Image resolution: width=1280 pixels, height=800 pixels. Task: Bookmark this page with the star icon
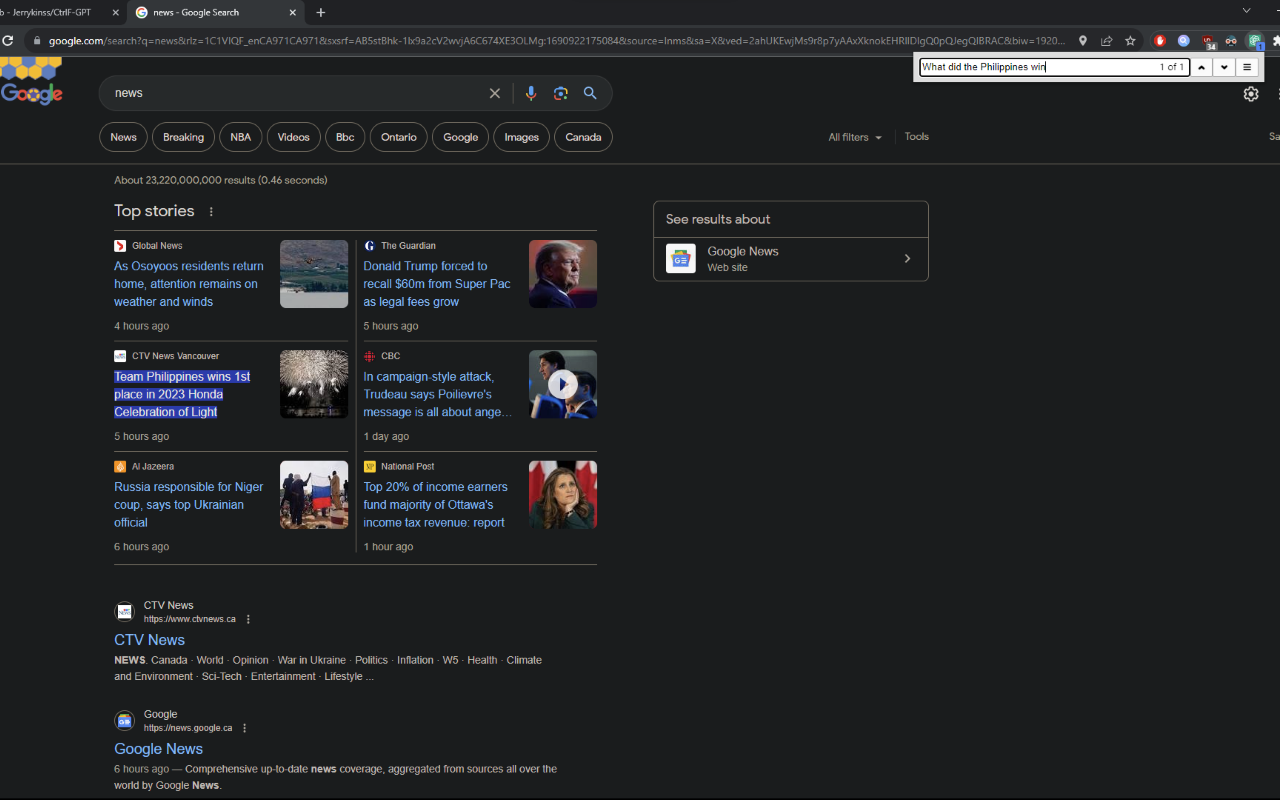pos(1130,41)
